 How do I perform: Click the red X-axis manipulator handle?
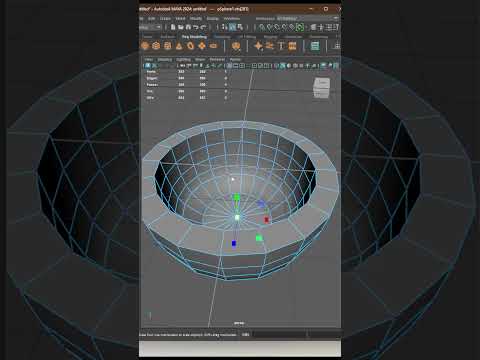point(266,219)
